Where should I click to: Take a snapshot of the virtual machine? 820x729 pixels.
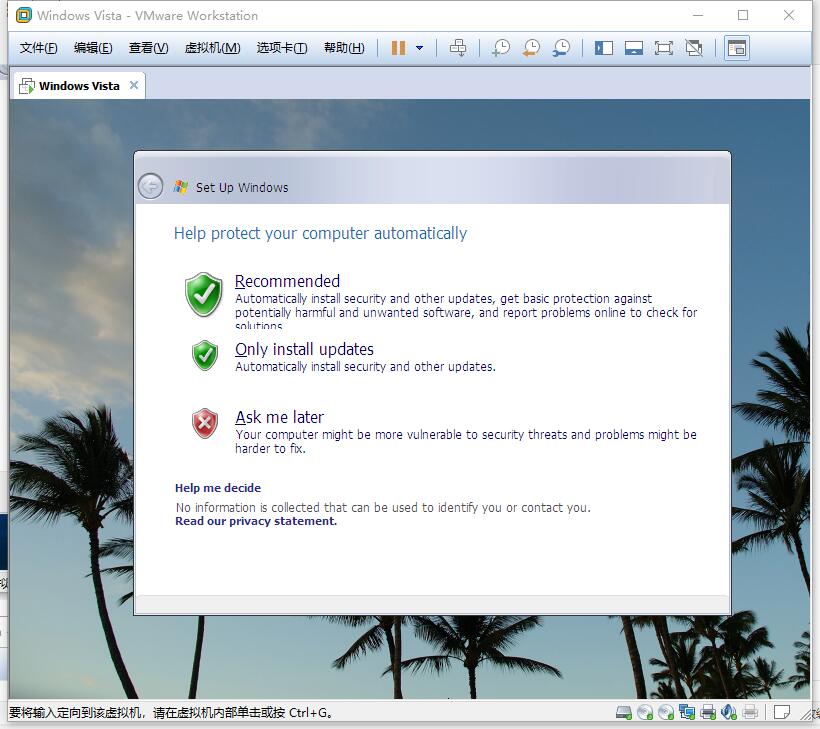pyautogui.click(x=501, y=48)
